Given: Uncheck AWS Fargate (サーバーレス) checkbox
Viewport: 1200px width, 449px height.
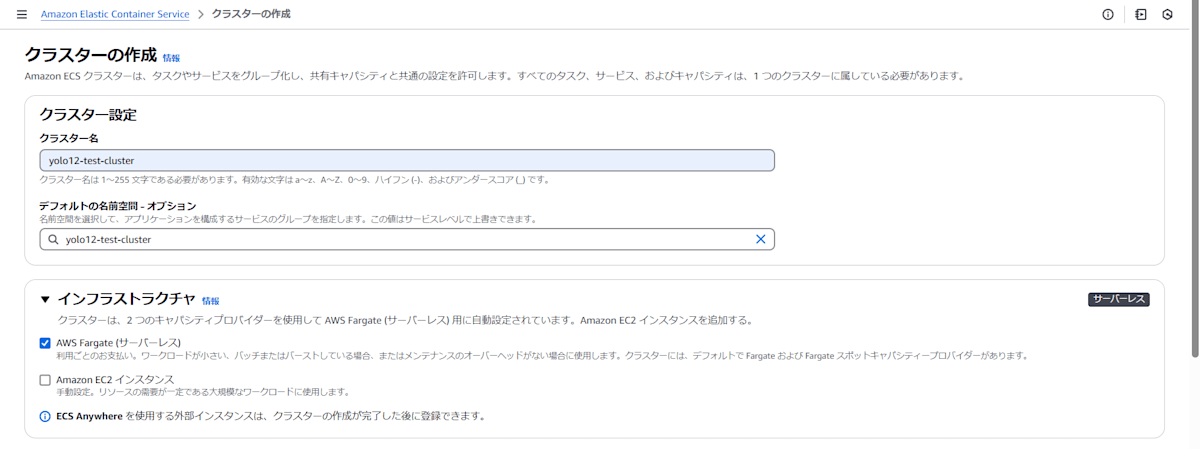Looking at the screenshot, I should pyautogui.click(x=45, y=343).
